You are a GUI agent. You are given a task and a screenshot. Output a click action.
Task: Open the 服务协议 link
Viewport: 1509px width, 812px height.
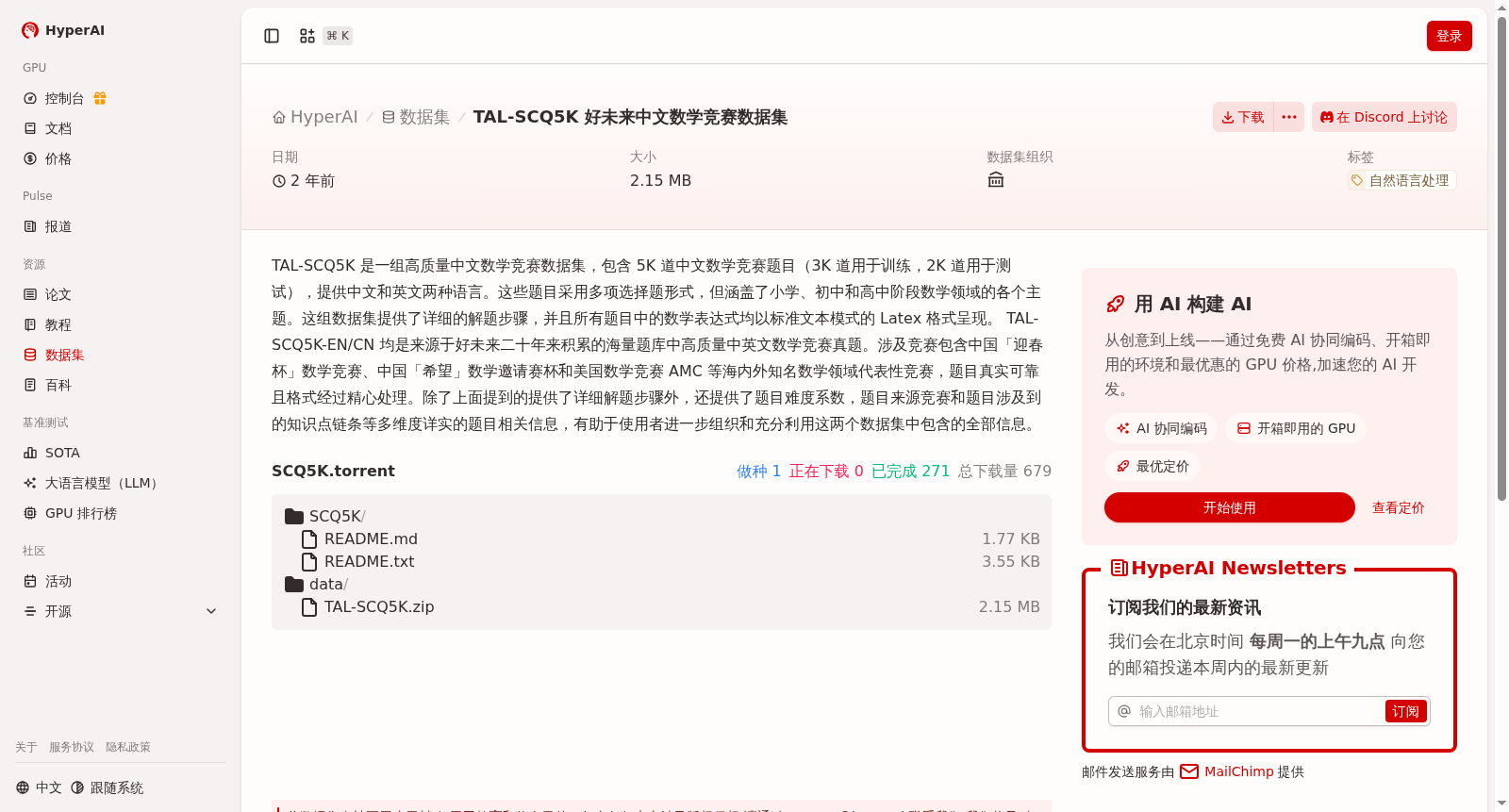(x=72, y=747)
